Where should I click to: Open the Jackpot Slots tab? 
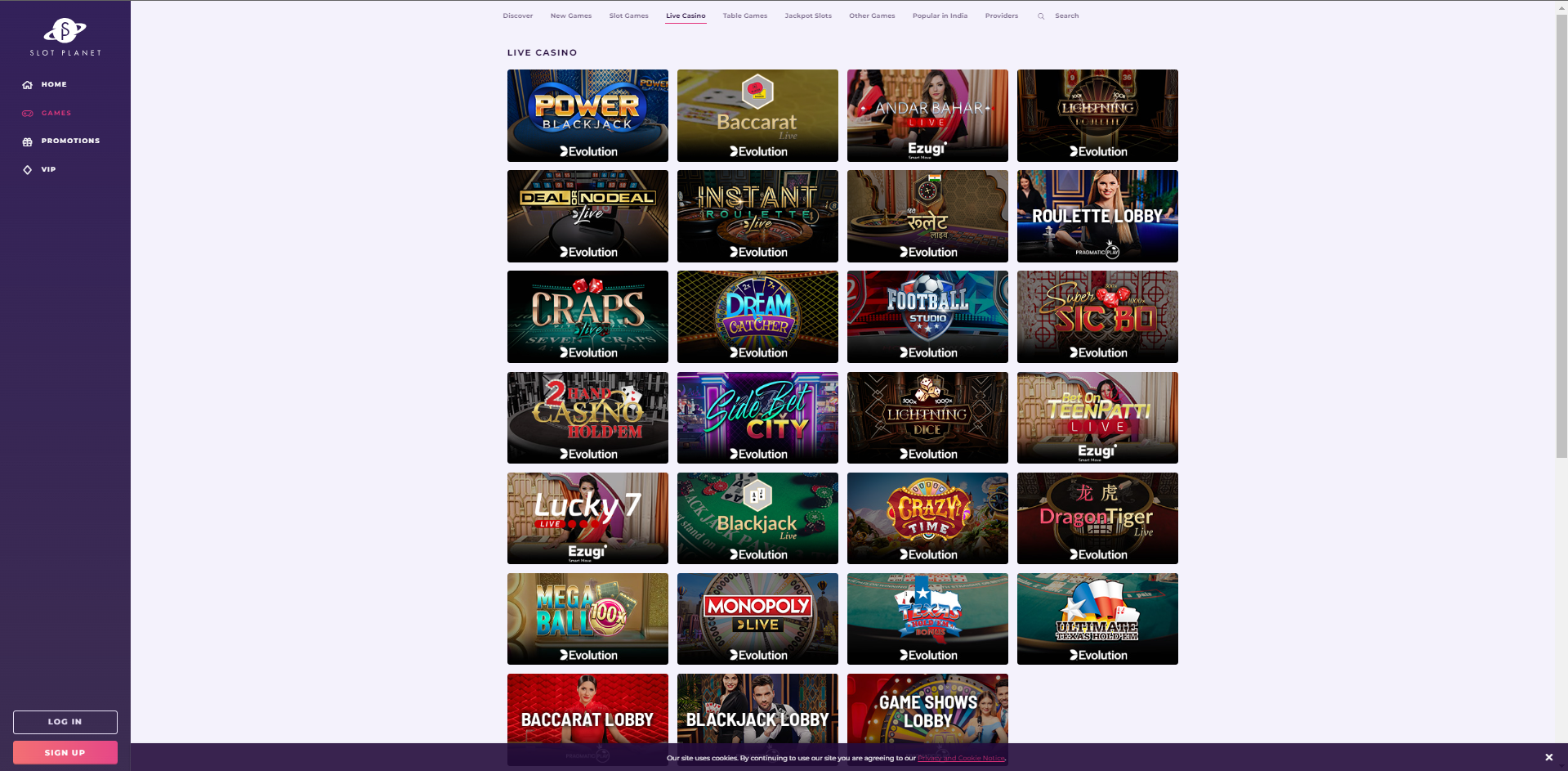[808, 16]
